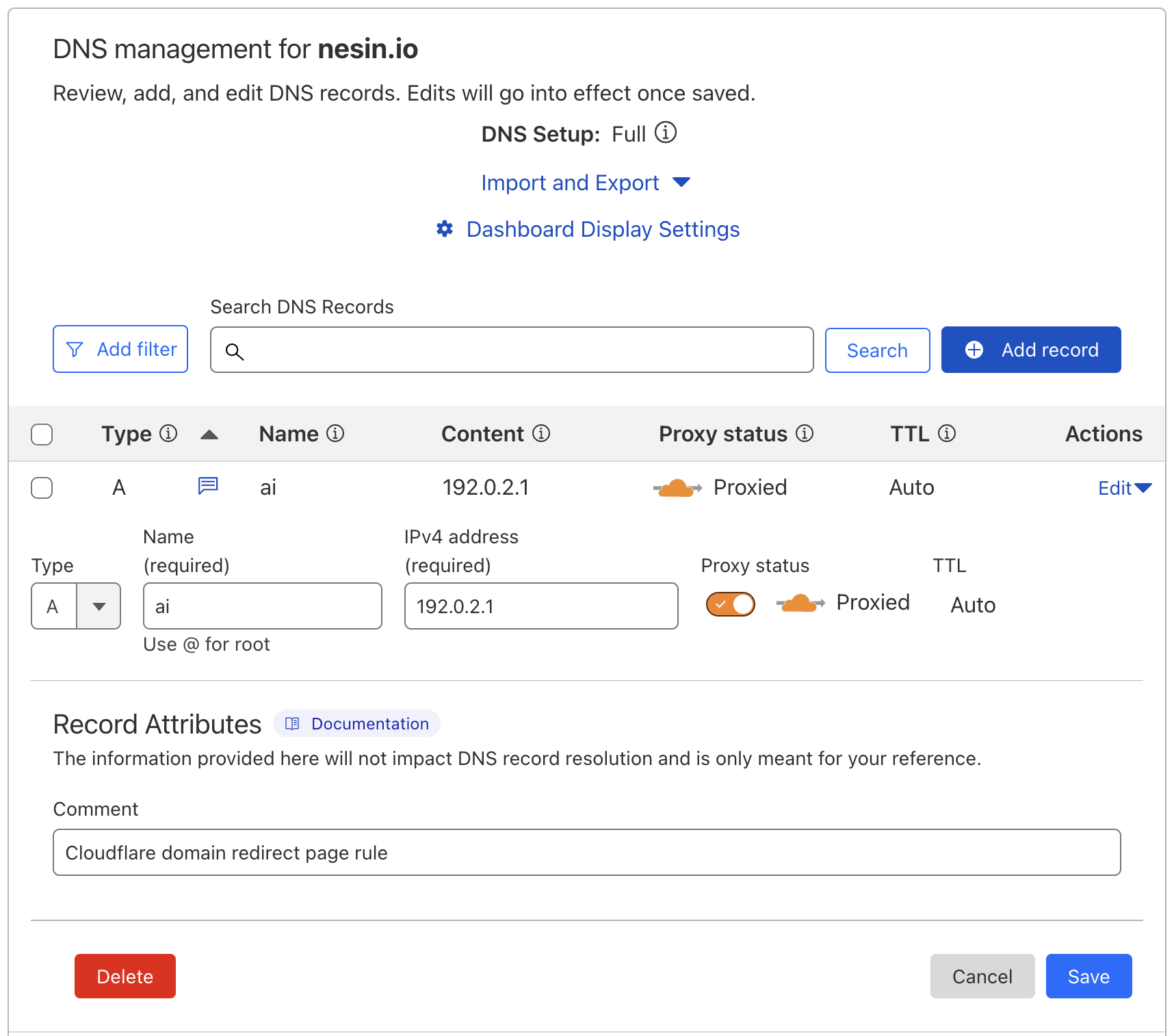Image resolution: width=1174 pixels, height=1036 pixels.
Task: Click the DNS Setup info icon
Action: click(x=665, y=132)
